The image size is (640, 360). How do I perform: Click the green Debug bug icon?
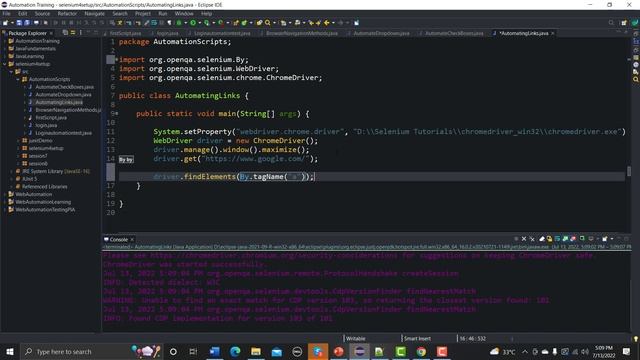[179, 23]
